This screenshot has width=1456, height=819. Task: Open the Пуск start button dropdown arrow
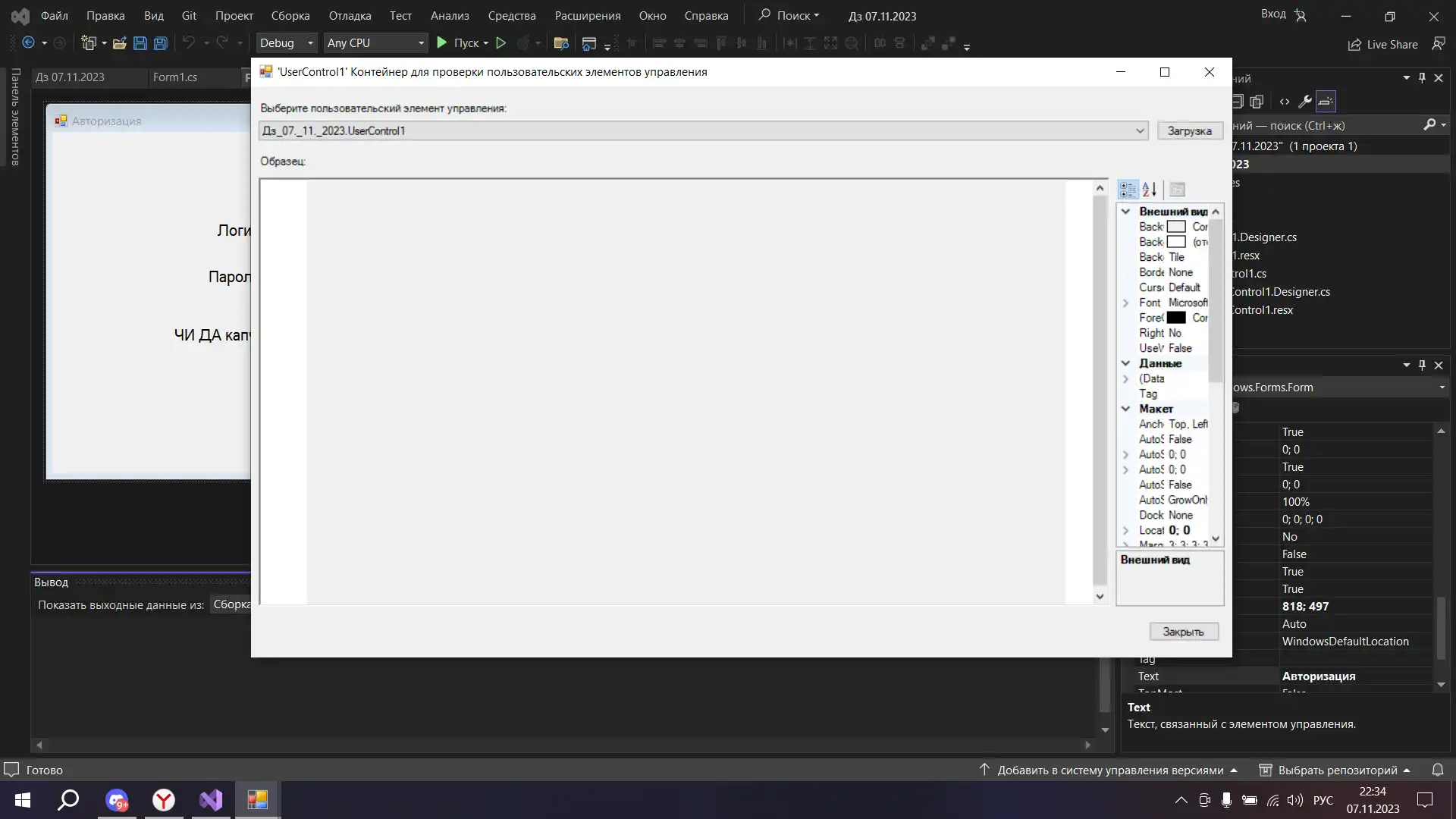pyautogui.click(x=485, y=43)
